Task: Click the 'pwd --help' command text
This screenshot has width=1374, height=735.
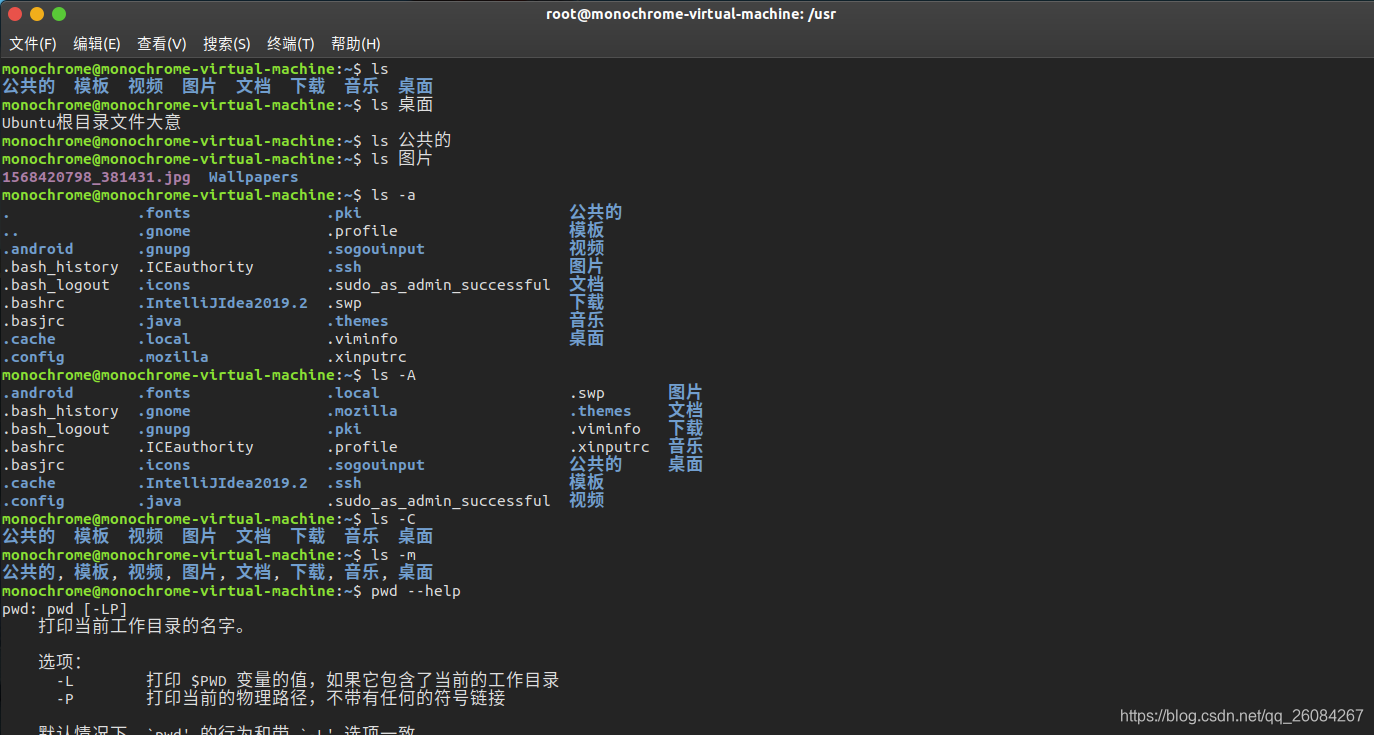Action: (x=416, y=591)
